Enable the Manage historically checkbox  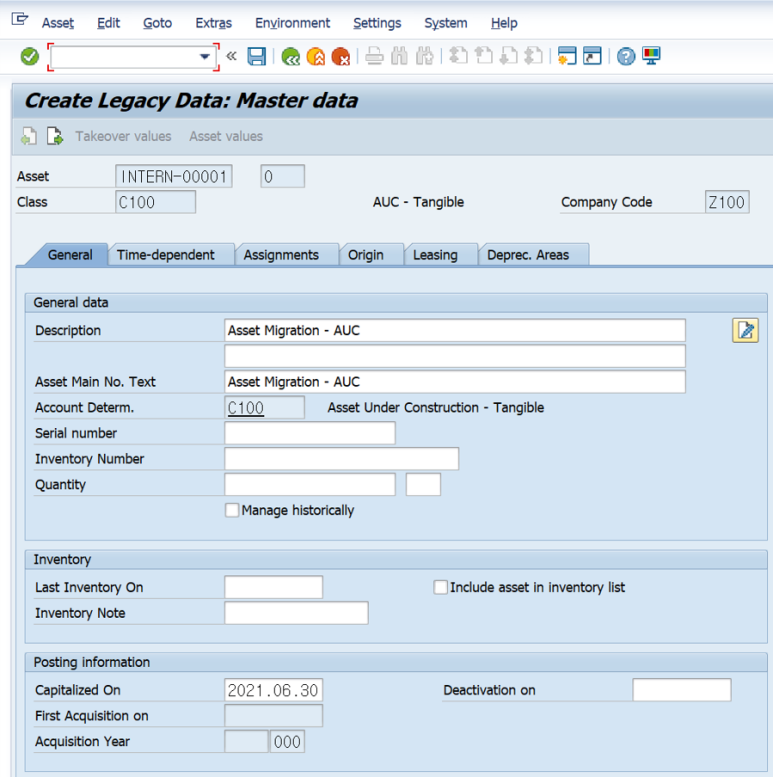(x=232, y=510)
